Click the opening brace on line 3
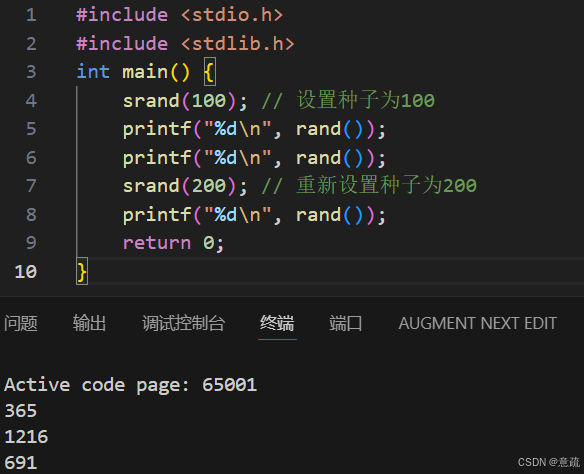 [210, 72]
